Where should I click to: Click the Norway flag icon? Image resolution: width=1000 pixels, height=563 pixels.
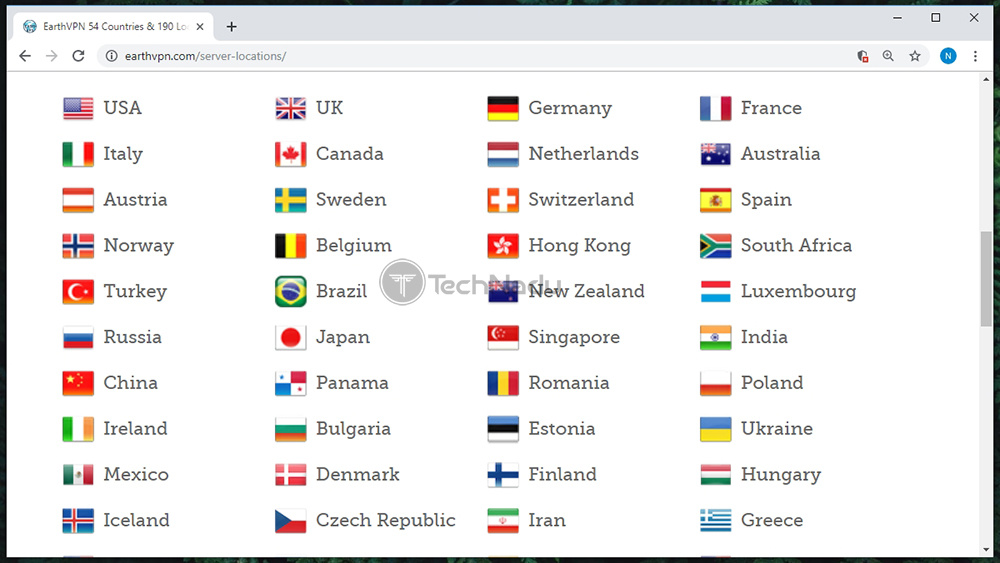(78, 246)
